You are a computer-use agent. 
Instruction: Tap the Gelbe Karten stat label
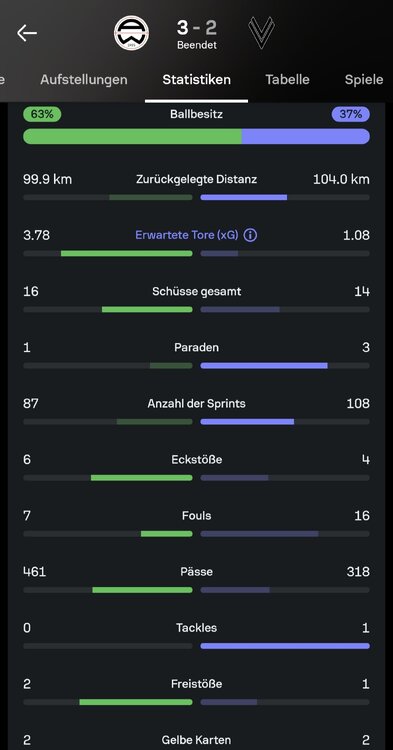[196, 739]
